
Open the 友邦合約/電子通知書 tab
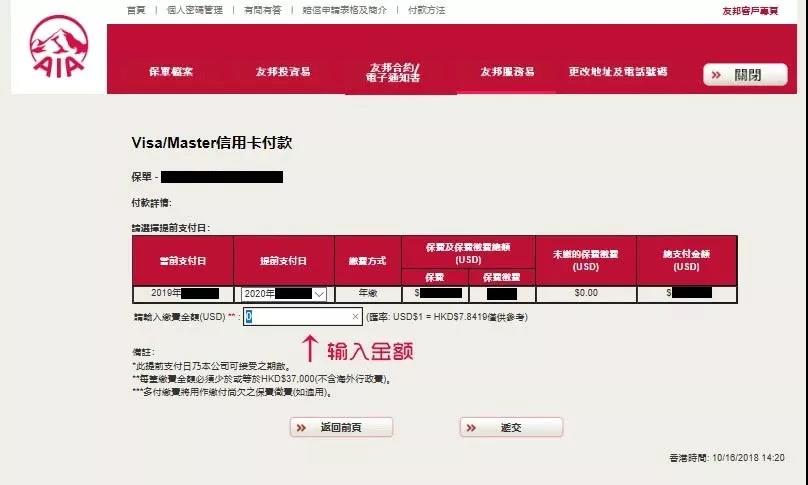[393, 73]
